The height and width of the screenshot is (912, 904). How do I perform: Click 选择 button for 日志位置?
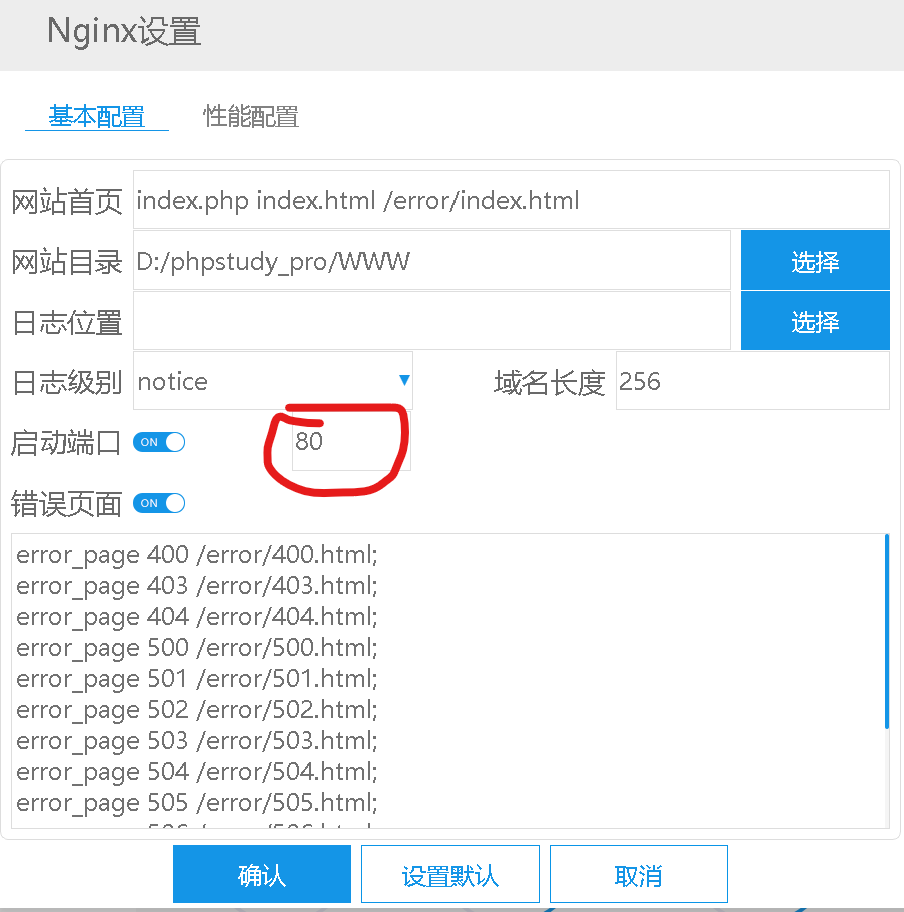click(815, 321)
